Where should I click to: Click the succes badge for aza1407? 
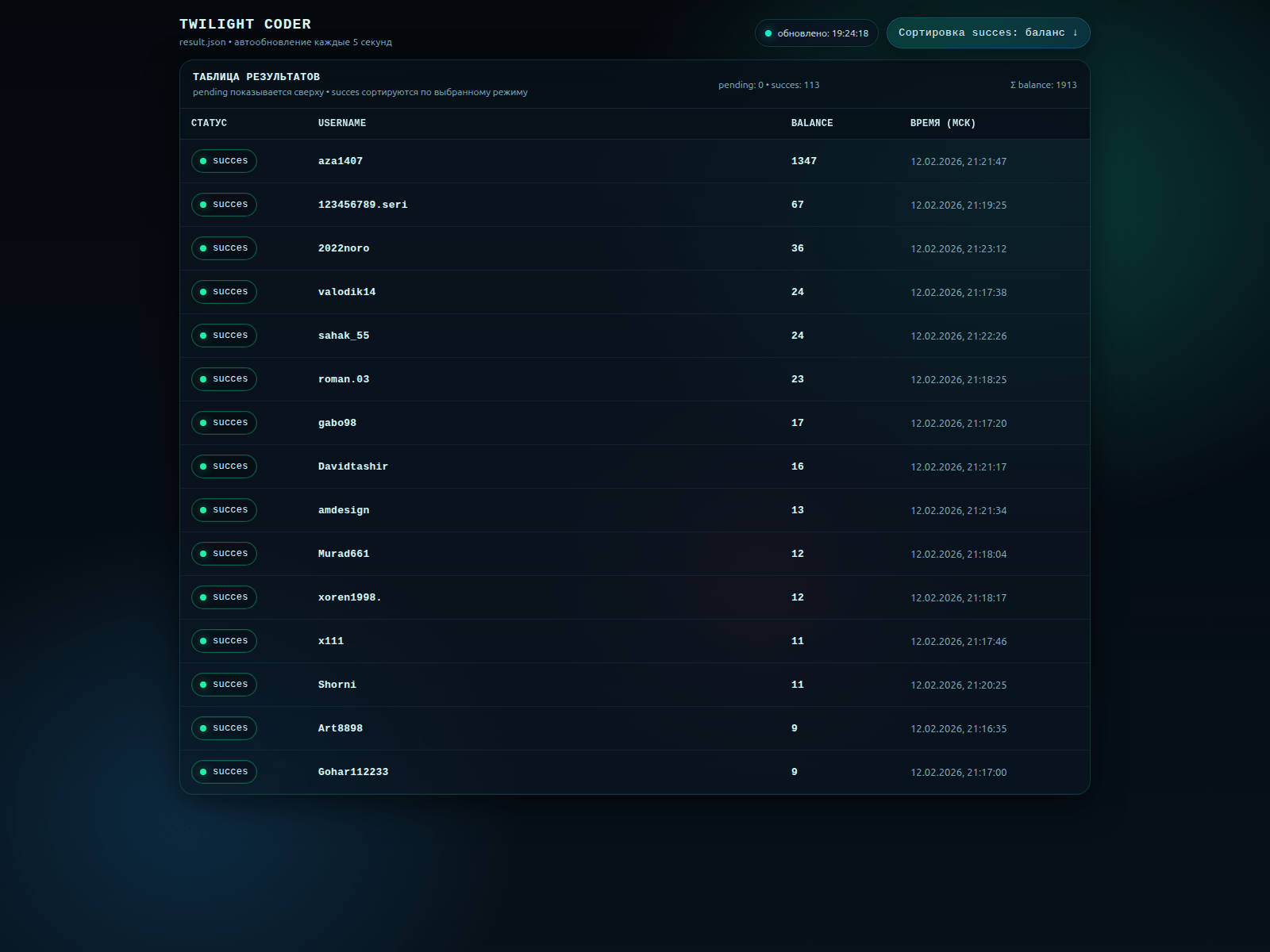[x=224, y=161]
